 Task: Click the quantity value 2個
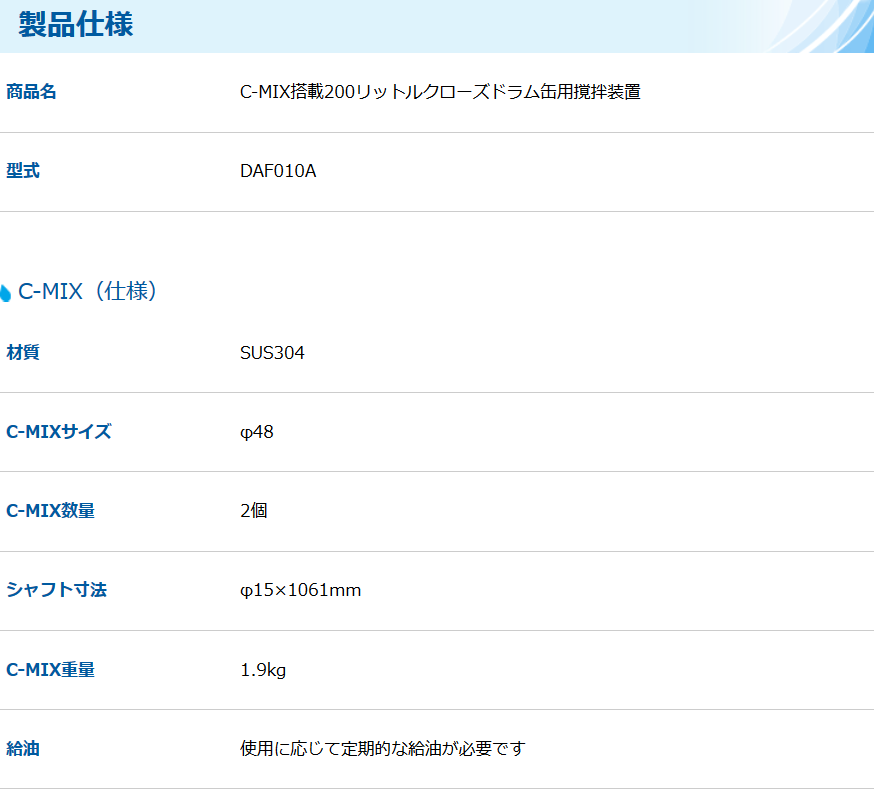tap(254, 510)
